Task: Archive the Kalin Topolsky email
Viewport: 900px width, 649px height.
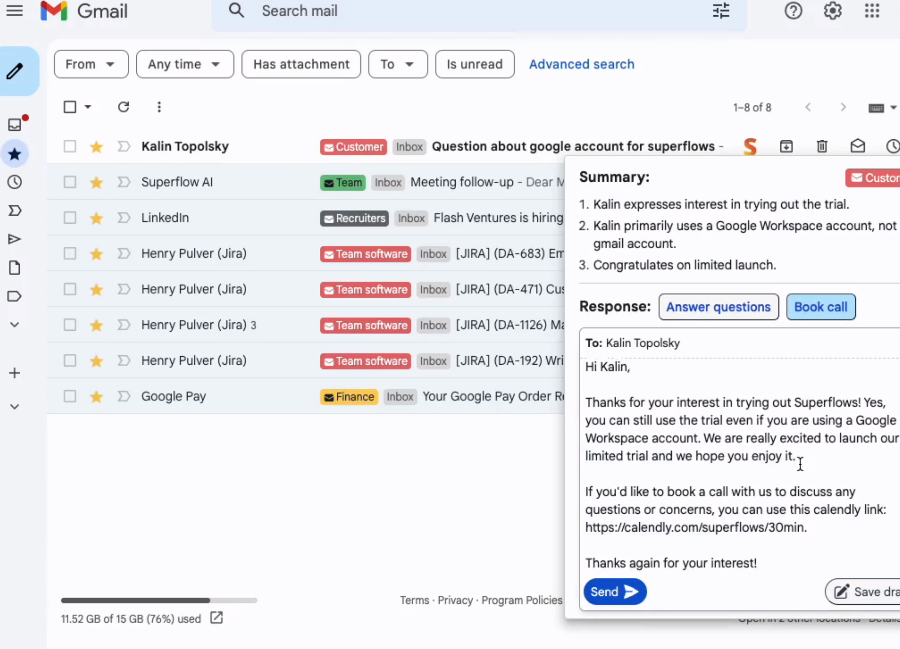Action: 786,146
